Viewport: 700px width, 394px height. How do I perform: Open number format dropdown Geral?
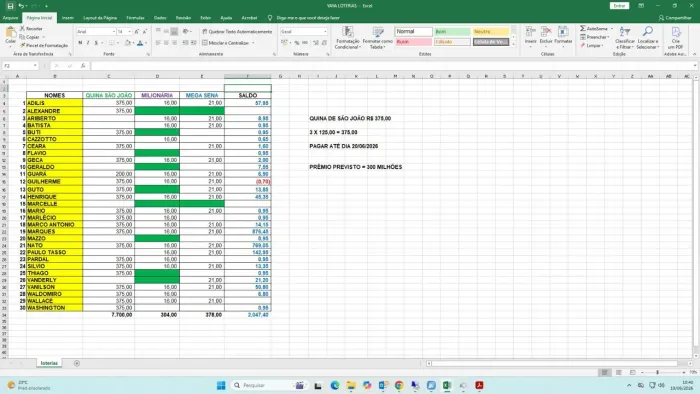click(325, 32)
